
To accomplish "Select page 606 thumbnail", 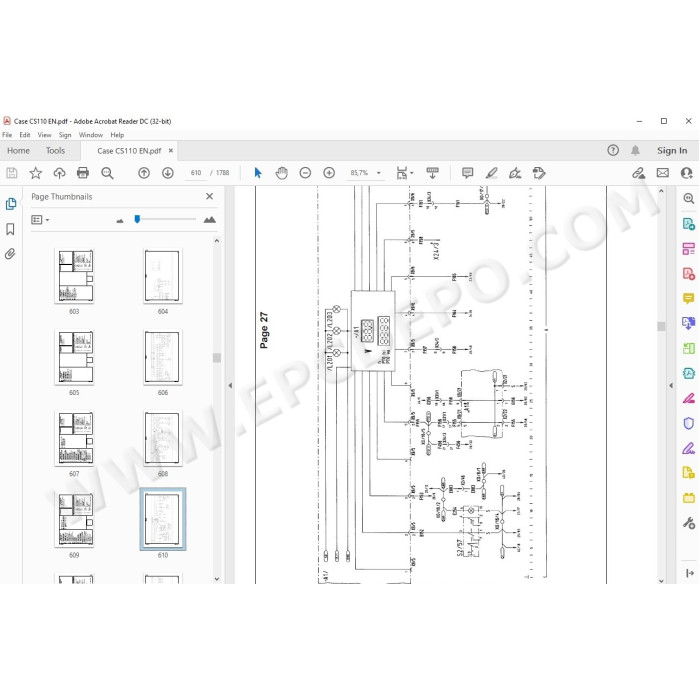I will [162, 358].
